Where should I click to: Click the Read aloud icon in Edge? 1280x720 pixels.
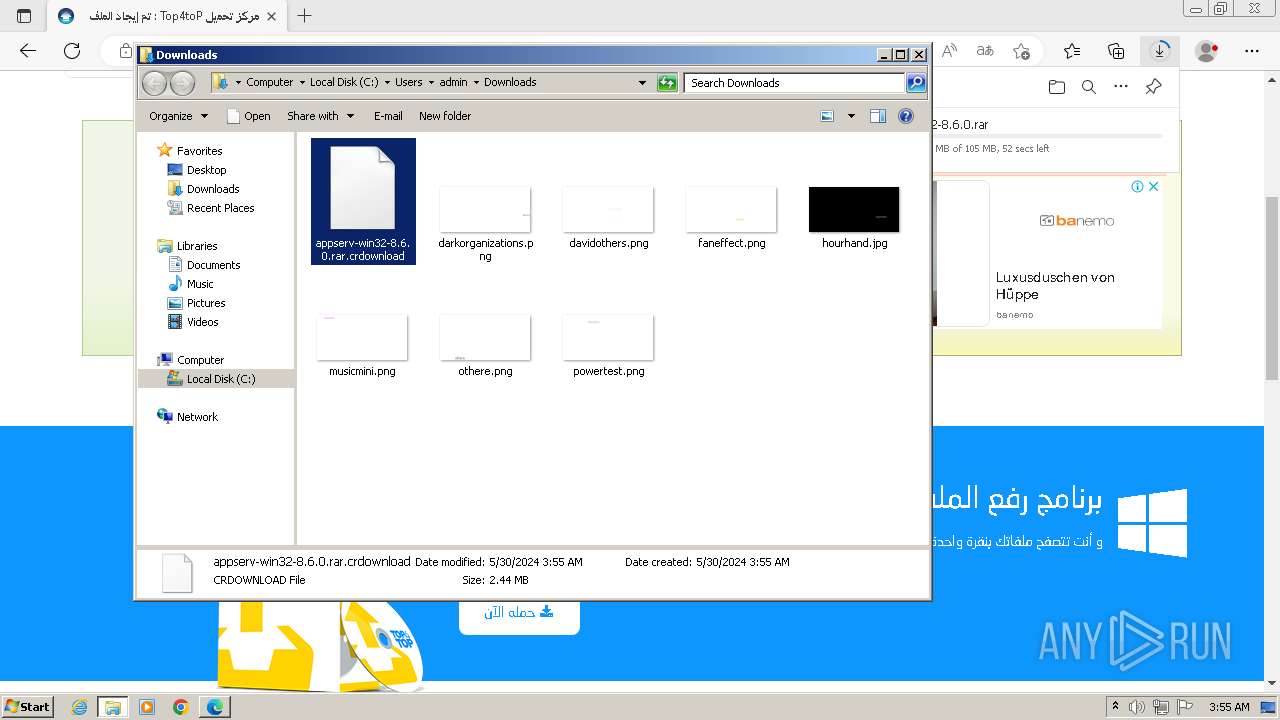click(950, 50)
